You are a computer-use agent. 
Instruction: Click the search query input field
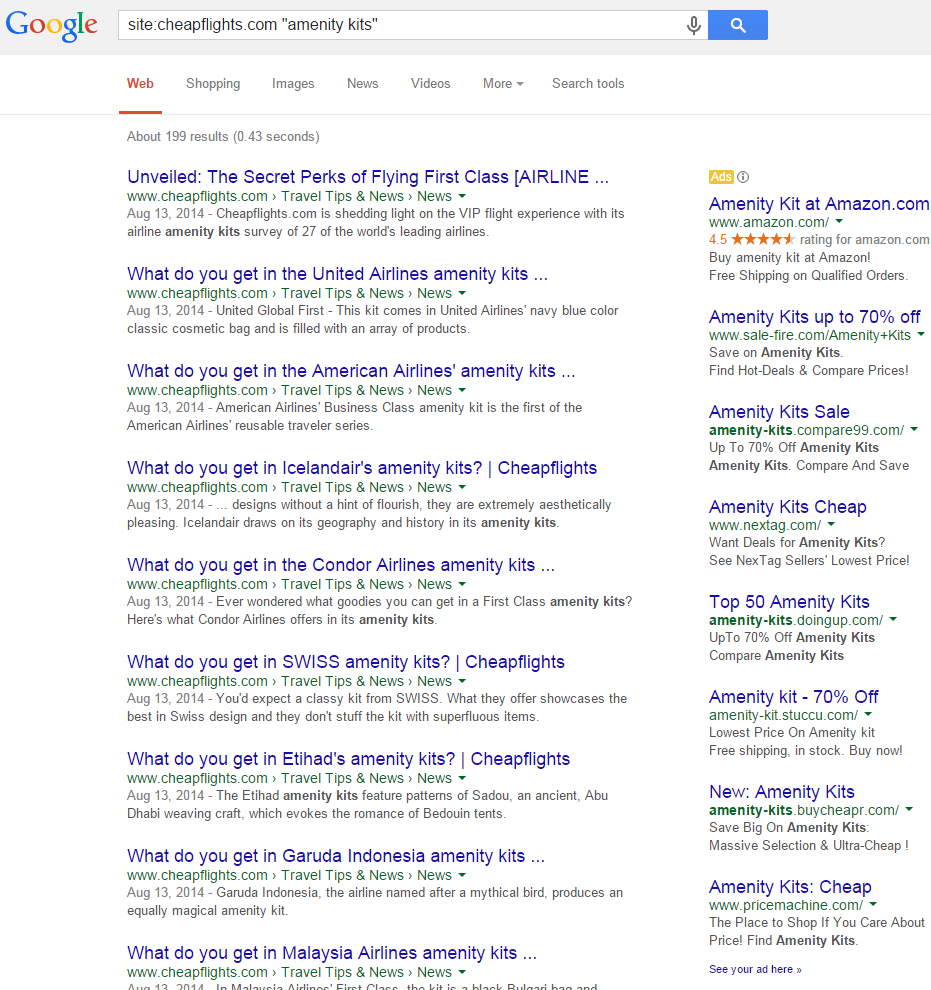click(x=404, y=25)
